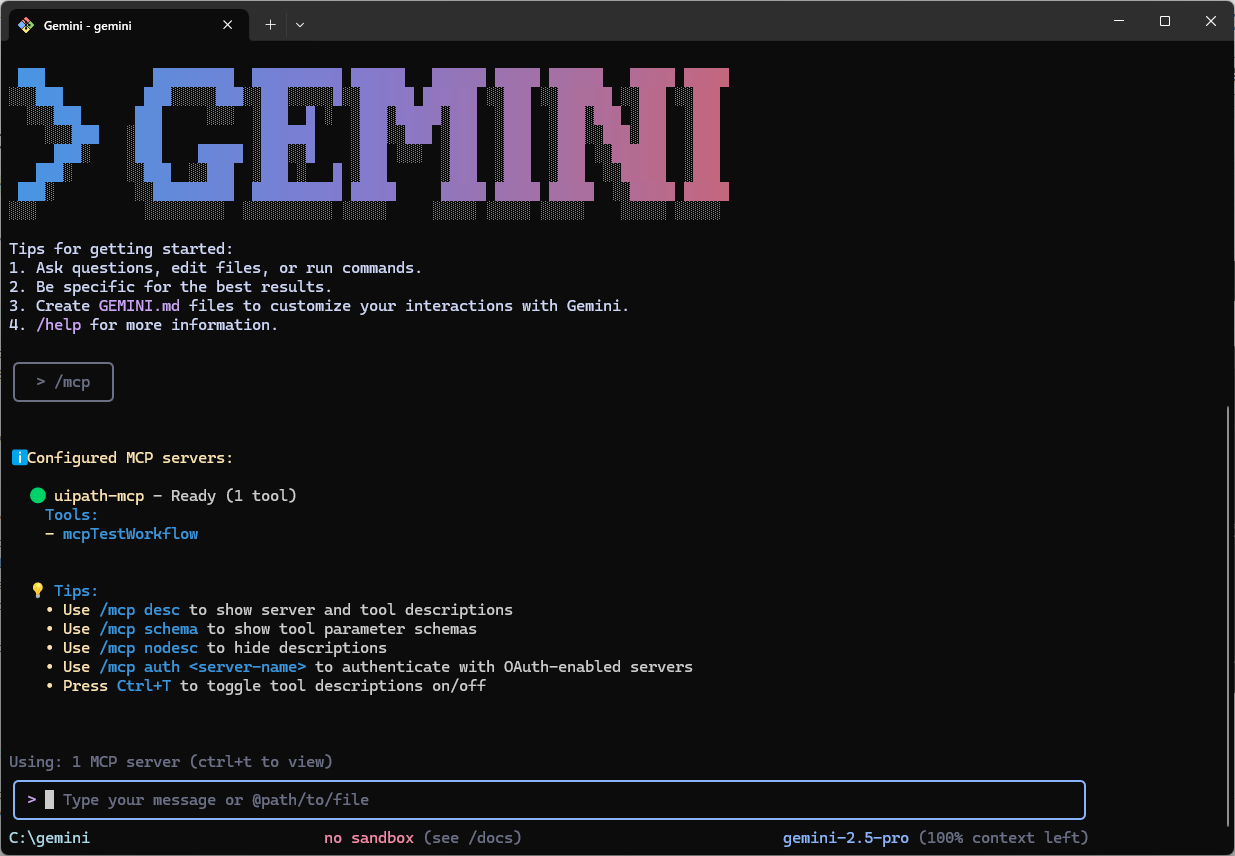Click the lightbulb Tips icon
Screen dimensions: 1235x856
tap(38, 591)
